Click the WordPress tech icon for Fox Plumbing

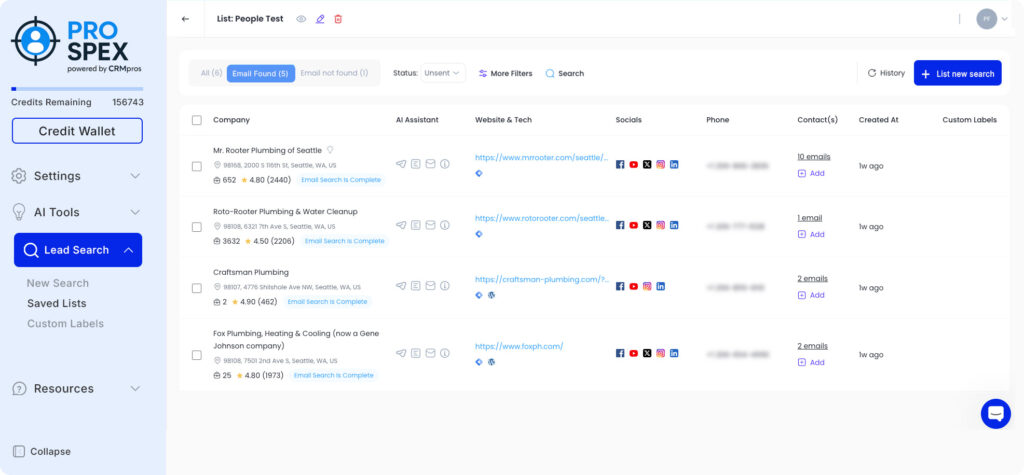tap(491, 362)
